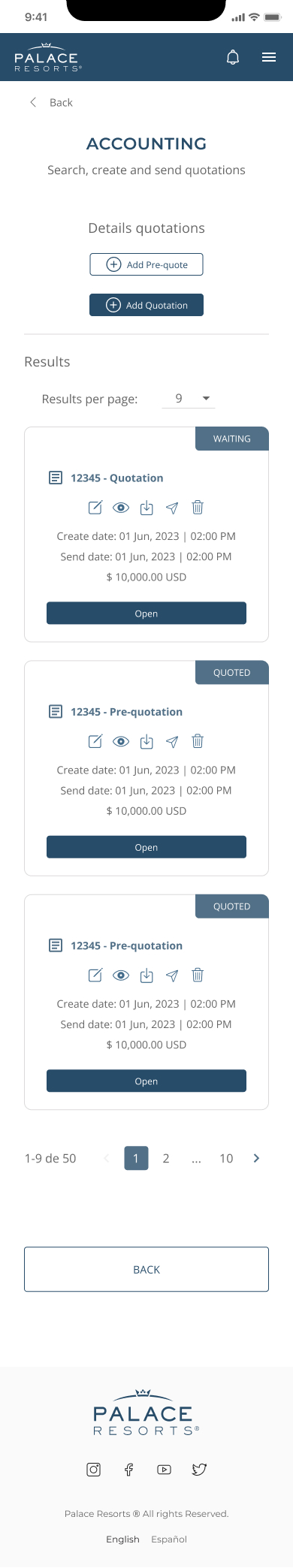Toggle the eye view icon on the WAITING quotation card
This screenshot has height=1568, width=293.
tap(121, 508)
